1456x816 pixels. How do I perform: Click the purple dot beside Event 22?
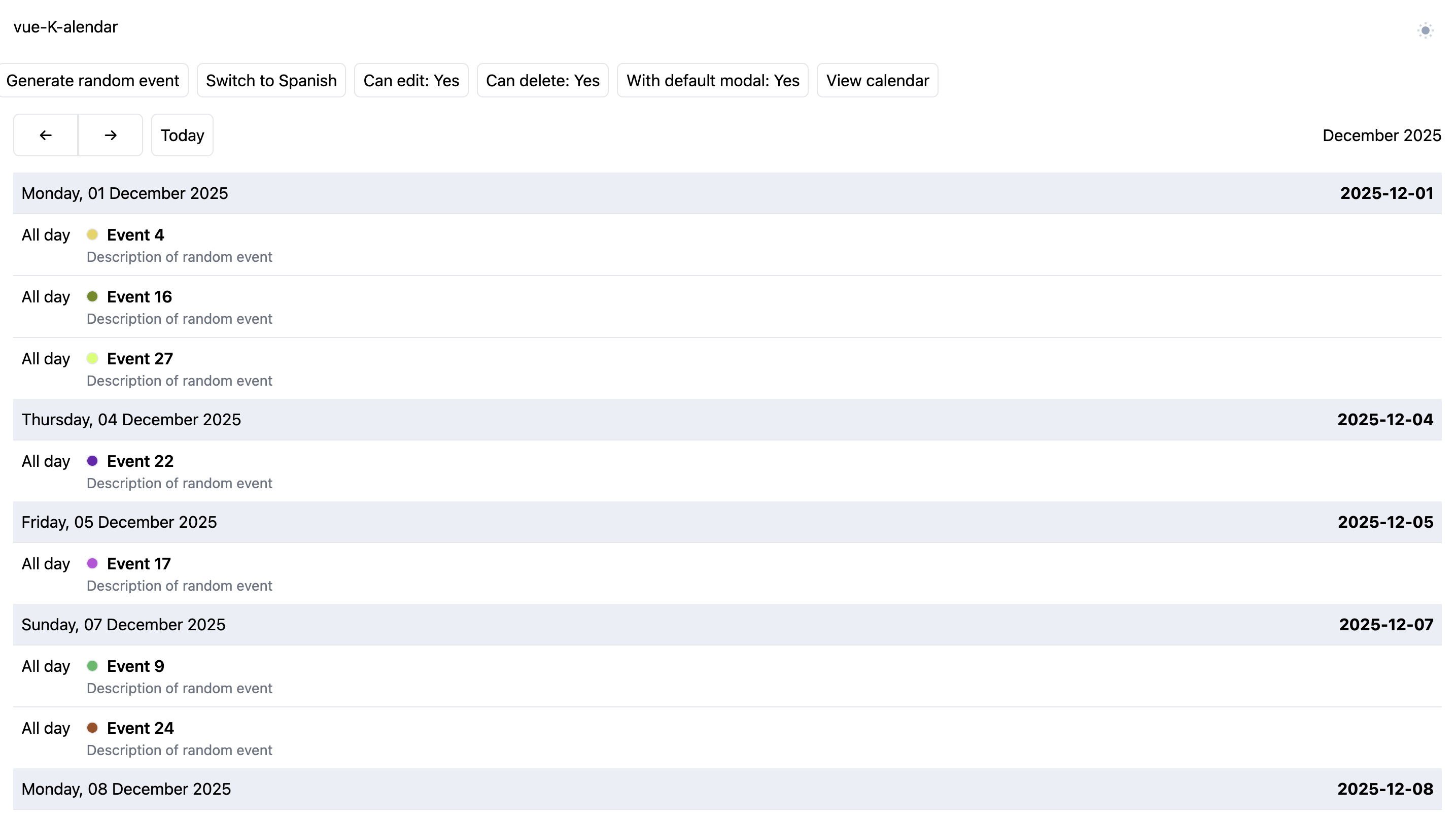click(92, 461)
